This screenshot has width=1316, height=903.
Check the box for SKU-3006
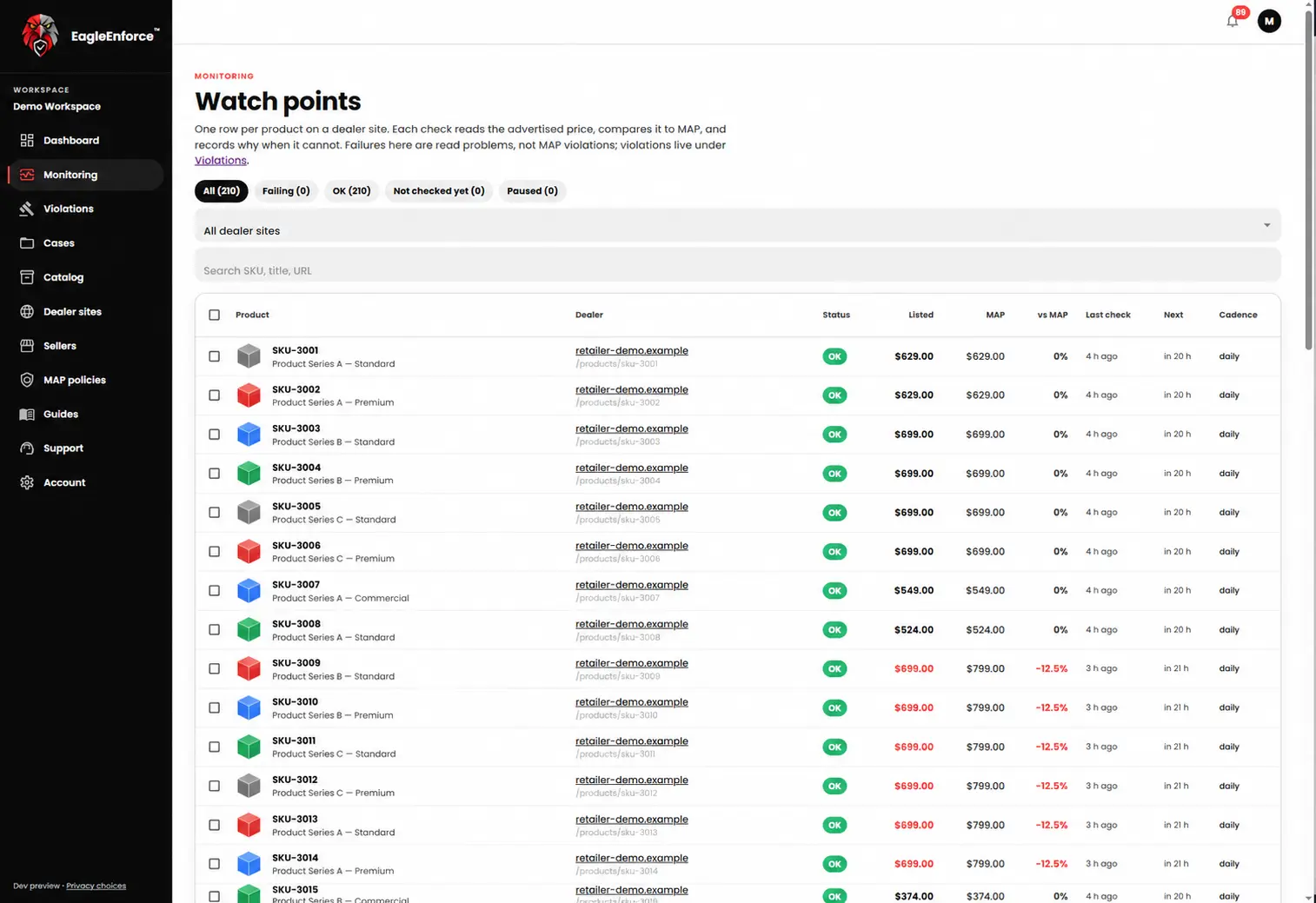(215, 552)
